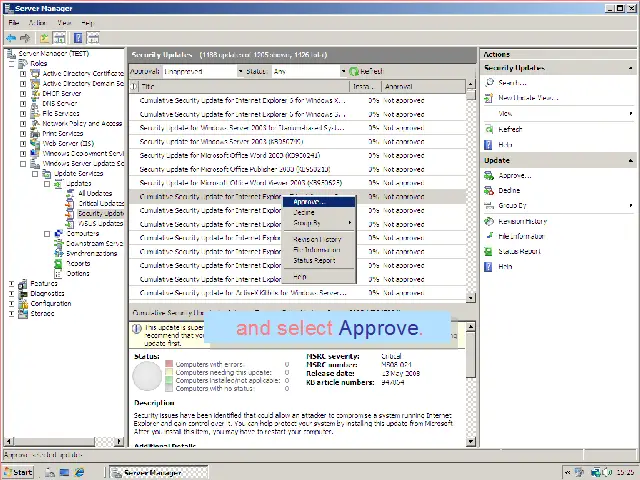Click Server Manager taskbar button
The image size is (640, 480).
coord(159,473)
